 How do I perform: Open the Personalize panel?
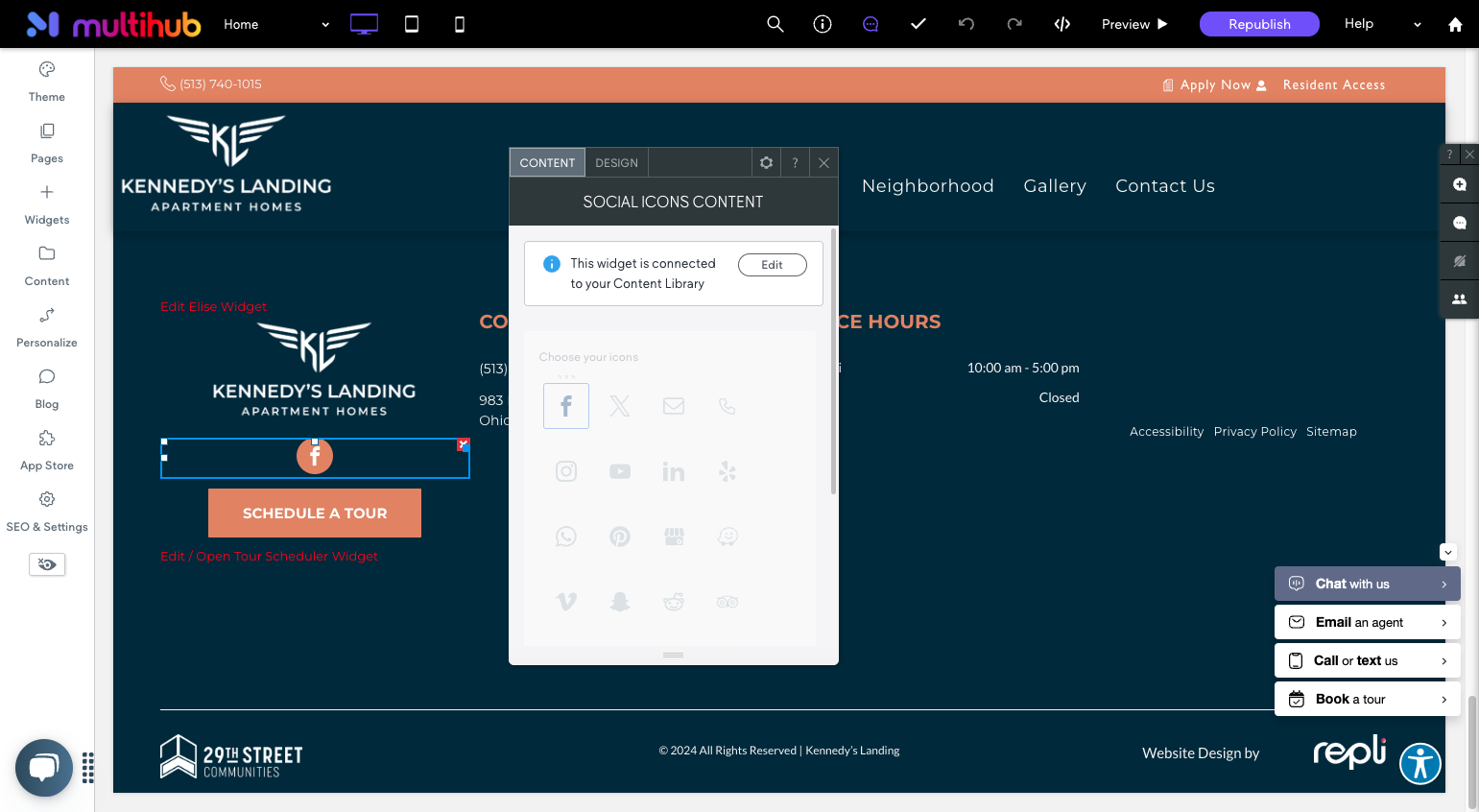tap(47, 327)
